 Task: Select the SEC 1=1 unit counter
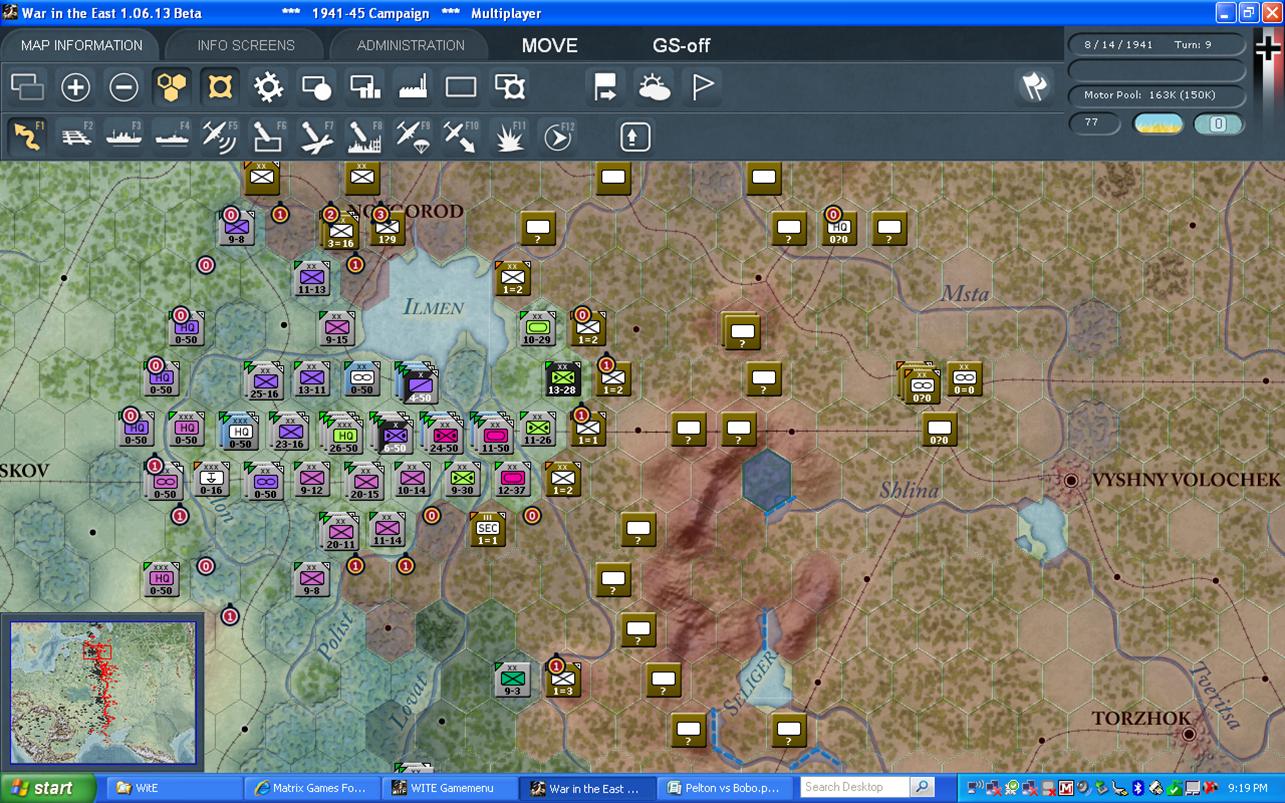click(487, 529)
